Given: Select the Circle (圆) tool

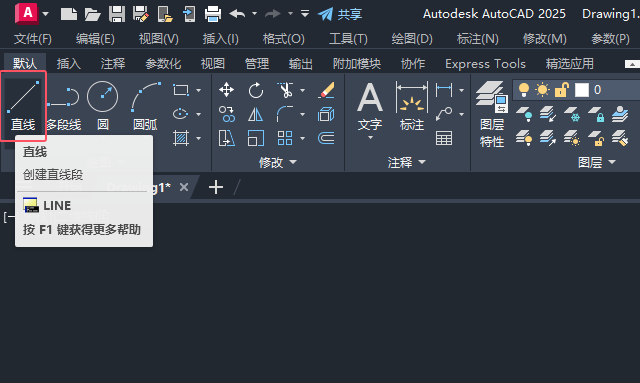Looking at the screenshot, I should coord(102,105).
